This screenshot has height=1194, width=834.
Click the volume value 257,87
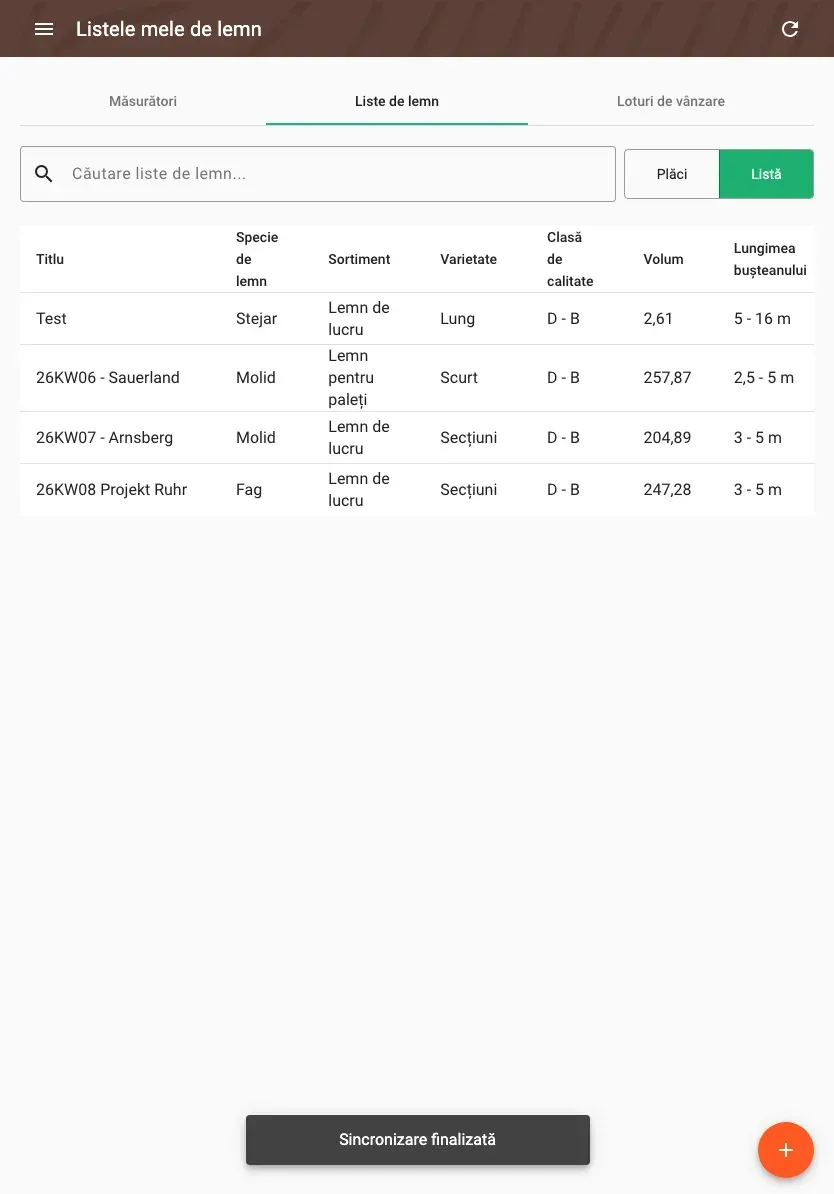667,378
